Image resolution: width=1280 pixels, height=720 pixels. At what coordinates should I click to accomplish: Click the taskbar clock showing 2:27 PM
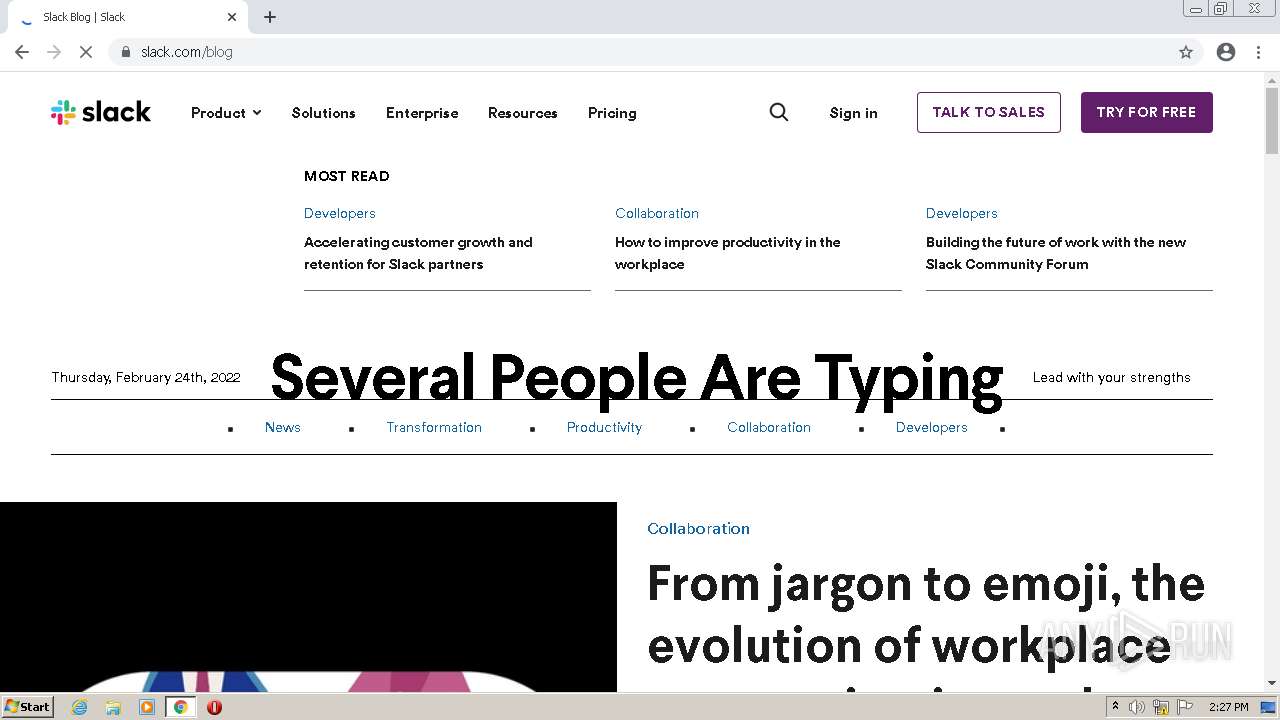pos(1228,707)
